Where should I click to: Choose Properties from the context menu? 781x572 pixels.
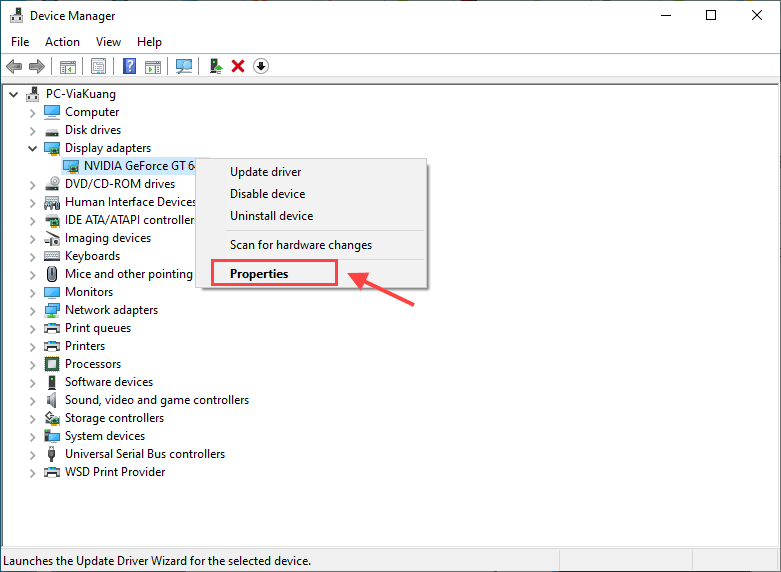[259, 274]
